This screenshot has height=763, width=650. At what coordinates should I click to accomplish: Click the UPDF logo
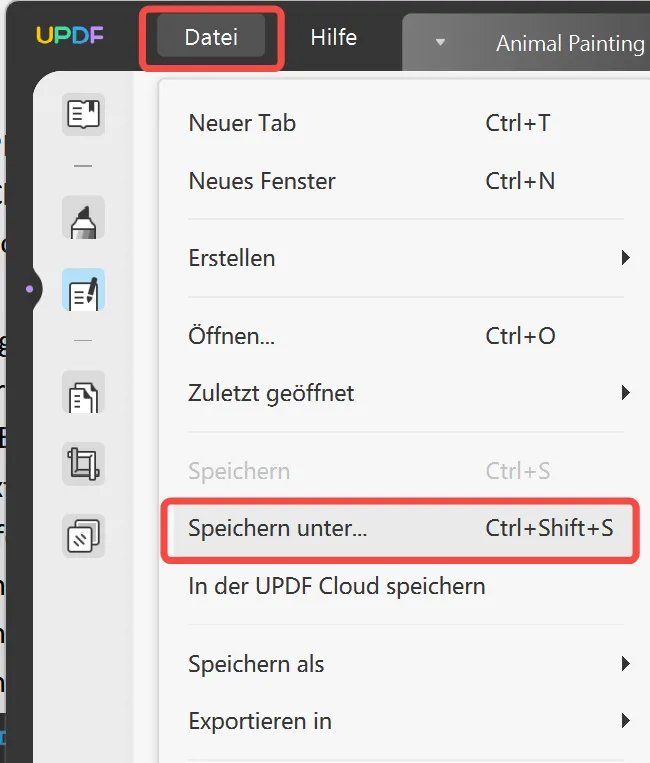pos(69,37)
